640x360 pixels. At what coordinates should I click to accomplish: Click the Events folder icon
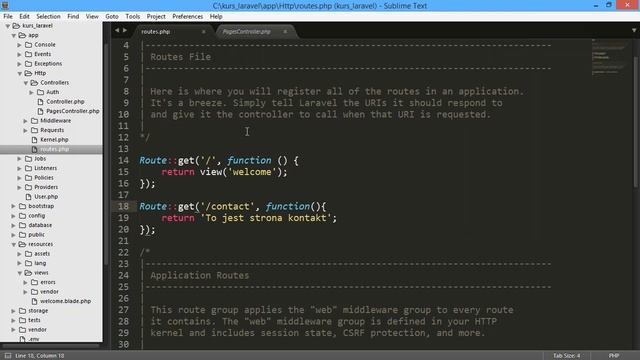[x=29, y=54]
